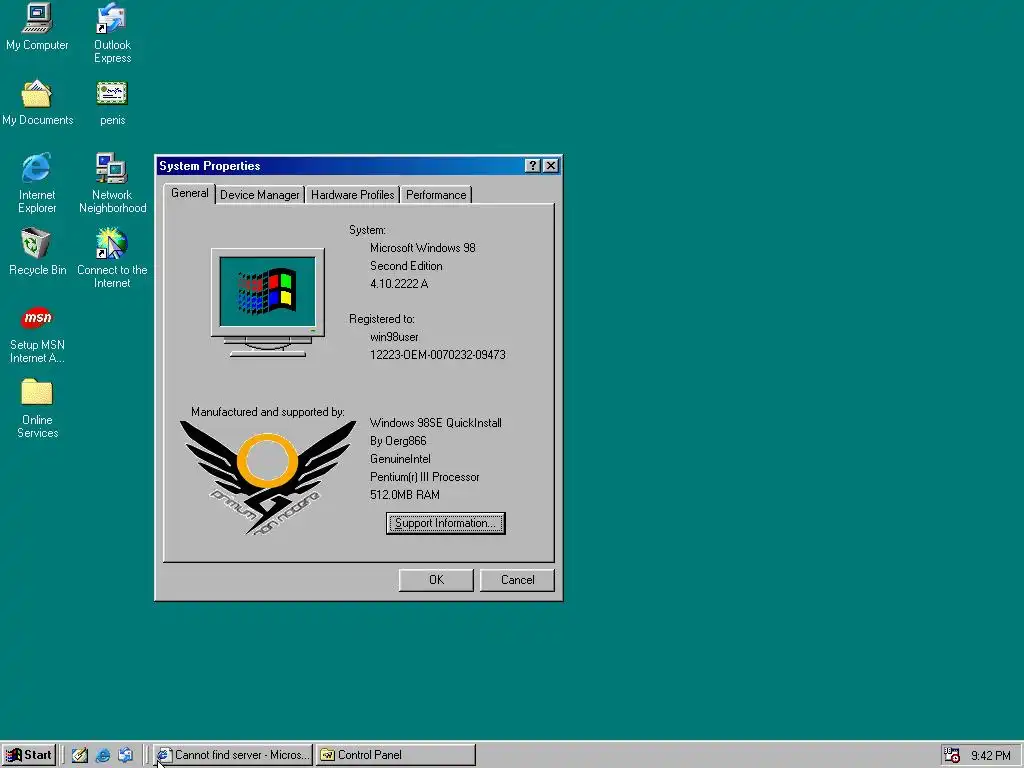1024x768 pixels.
Task: Click the Support Information button
Action: pyautogui.click(x=445, y=523)
